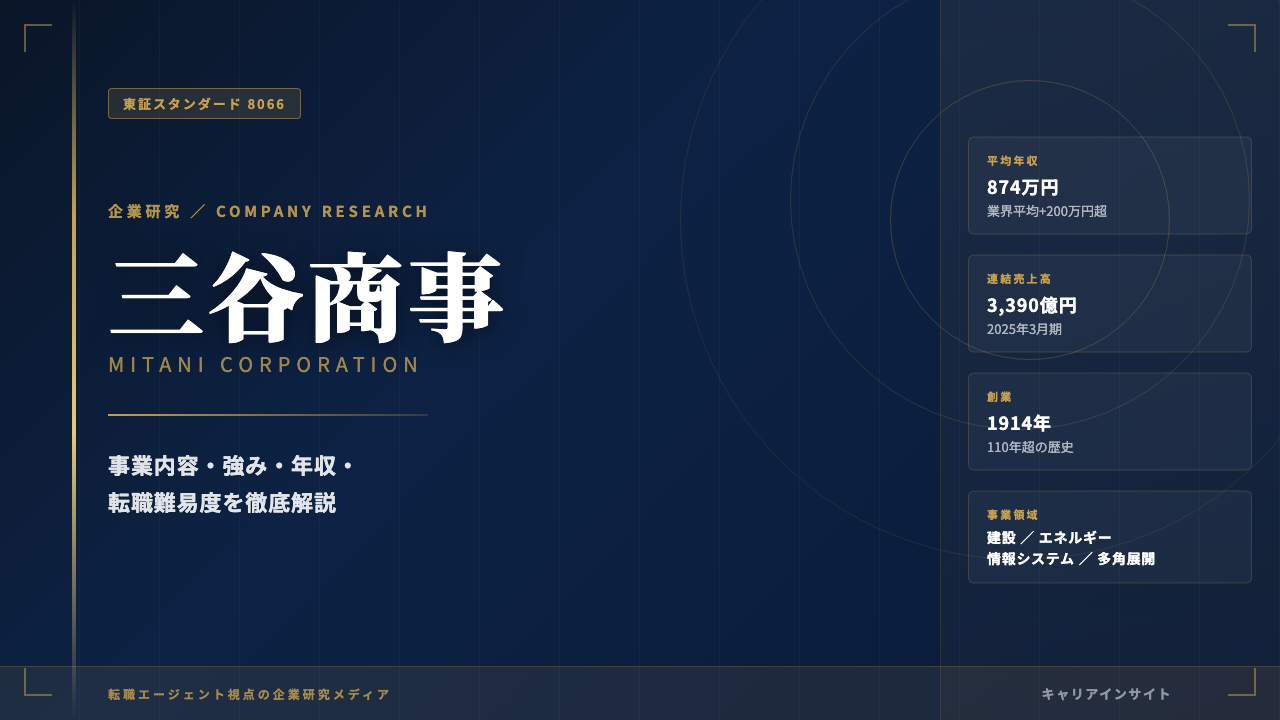Click the 転職エージェント視点の企業研究メディア footer text
The width and height of the screenshot is (1280, 720).
tap(249, 694)
